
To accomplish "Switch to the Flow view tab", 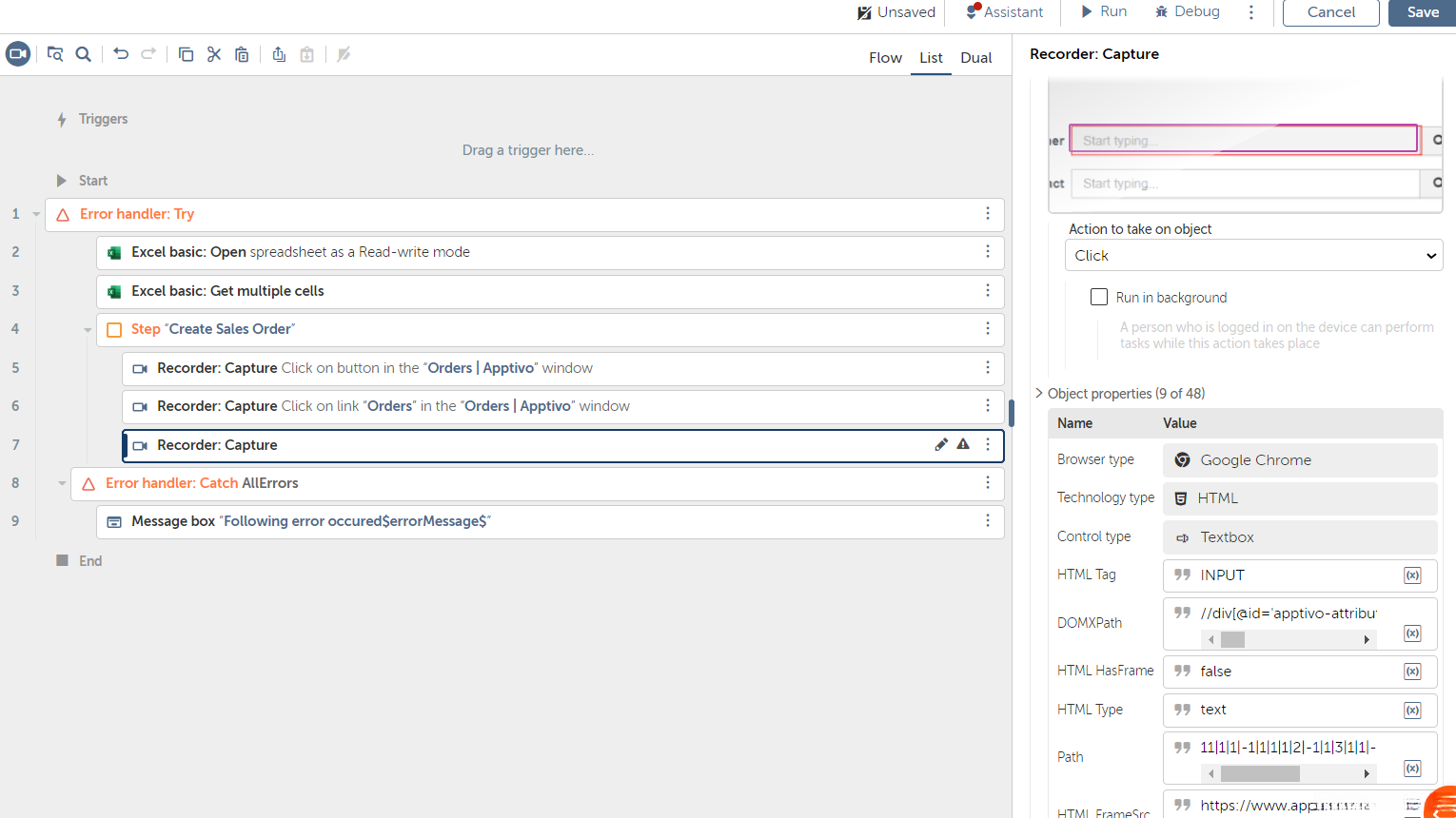I will point(885,58).
